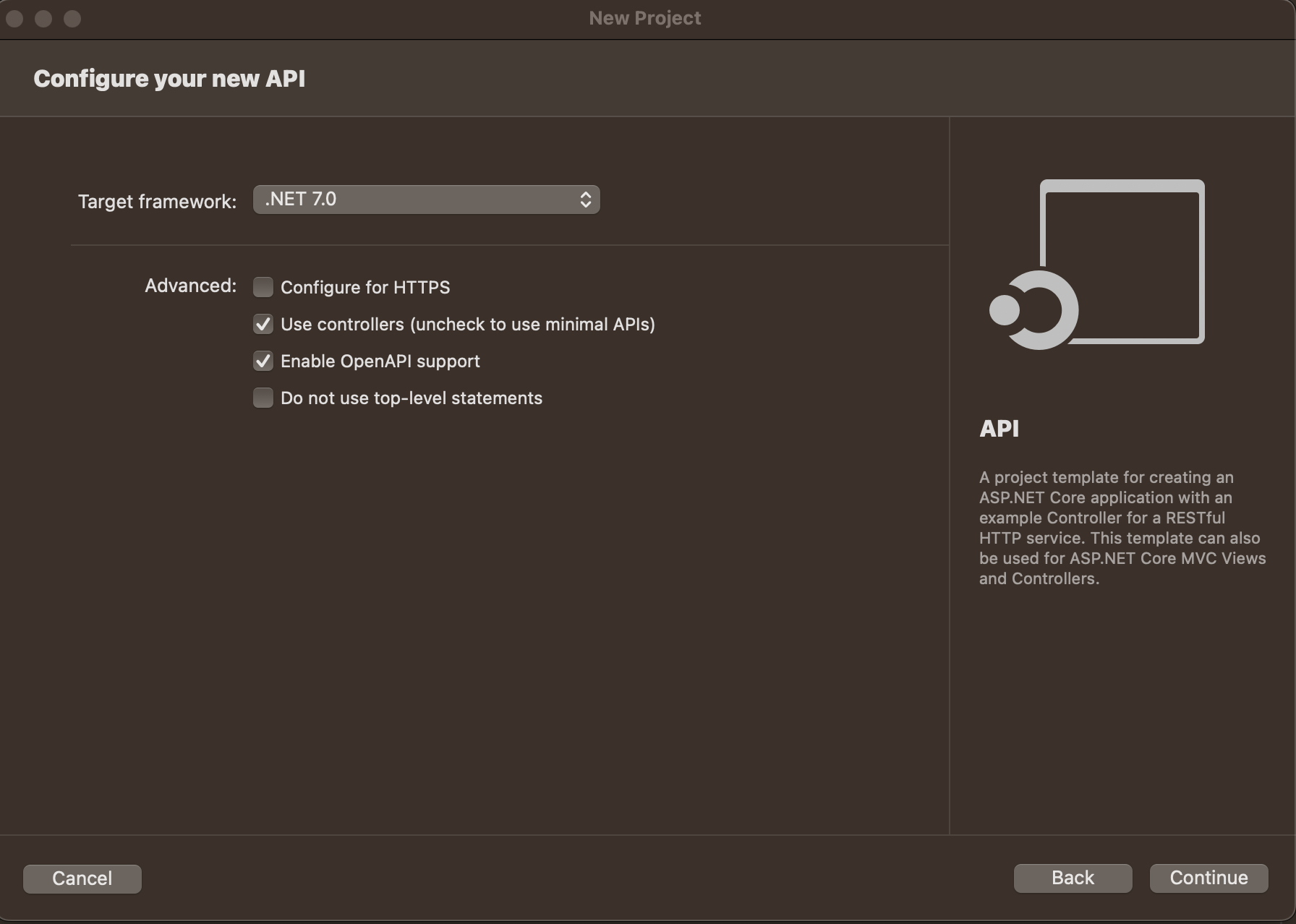1296x924 pixels.
Task: Click the 'New Project' window title
Action: coord(645,18)
